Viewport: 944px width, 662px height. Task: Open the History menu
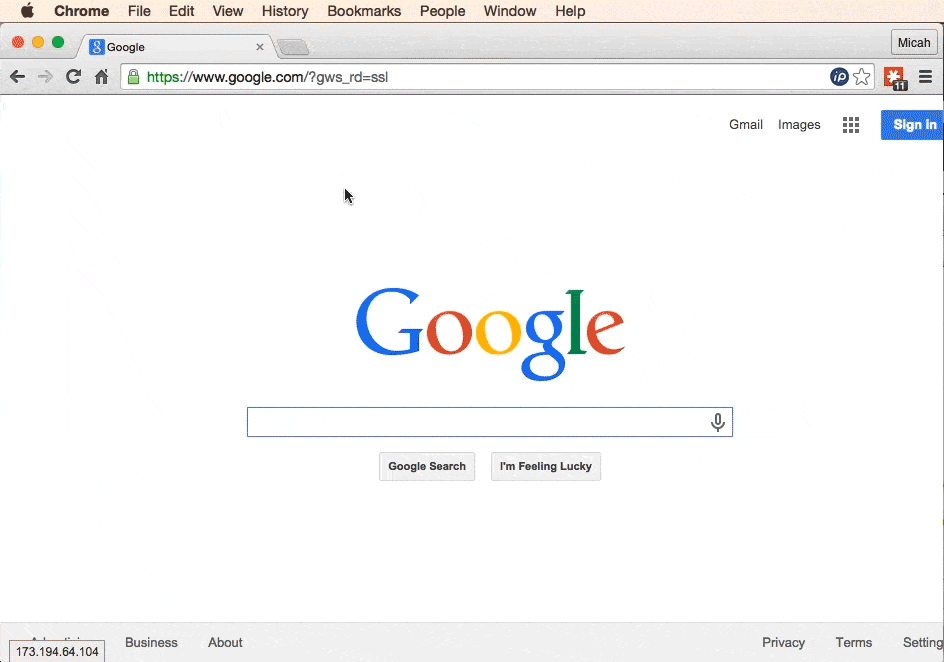[x=285, y=11]
